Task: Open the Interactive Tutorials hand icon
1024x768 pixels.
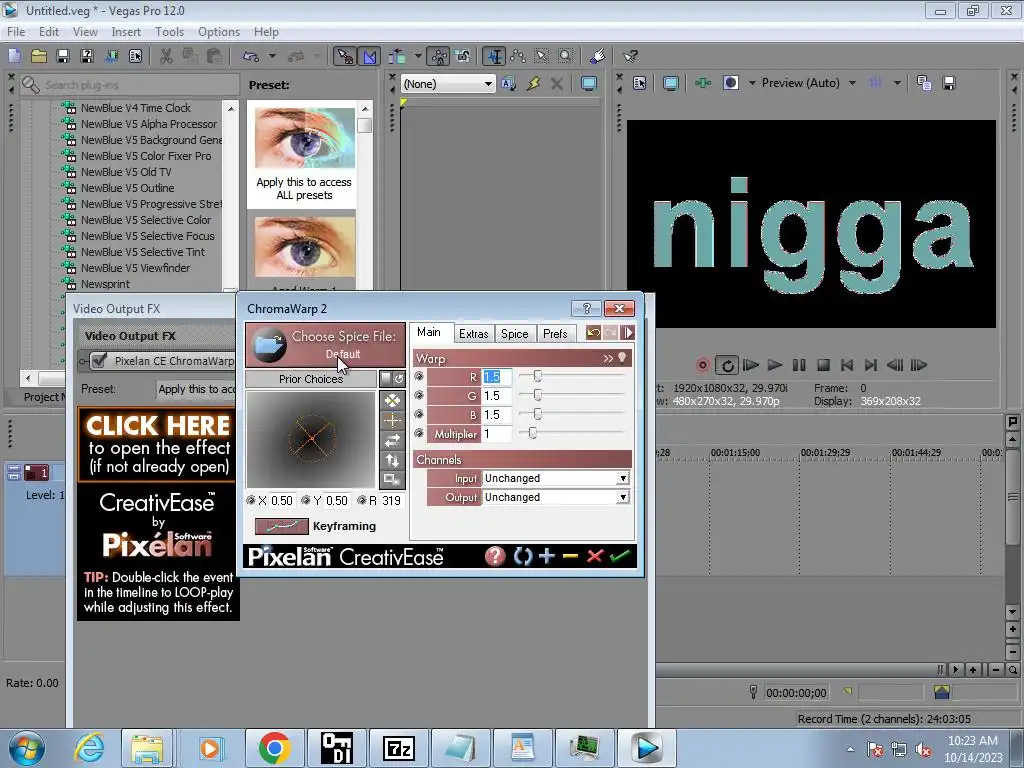Action: pos(598,56)
